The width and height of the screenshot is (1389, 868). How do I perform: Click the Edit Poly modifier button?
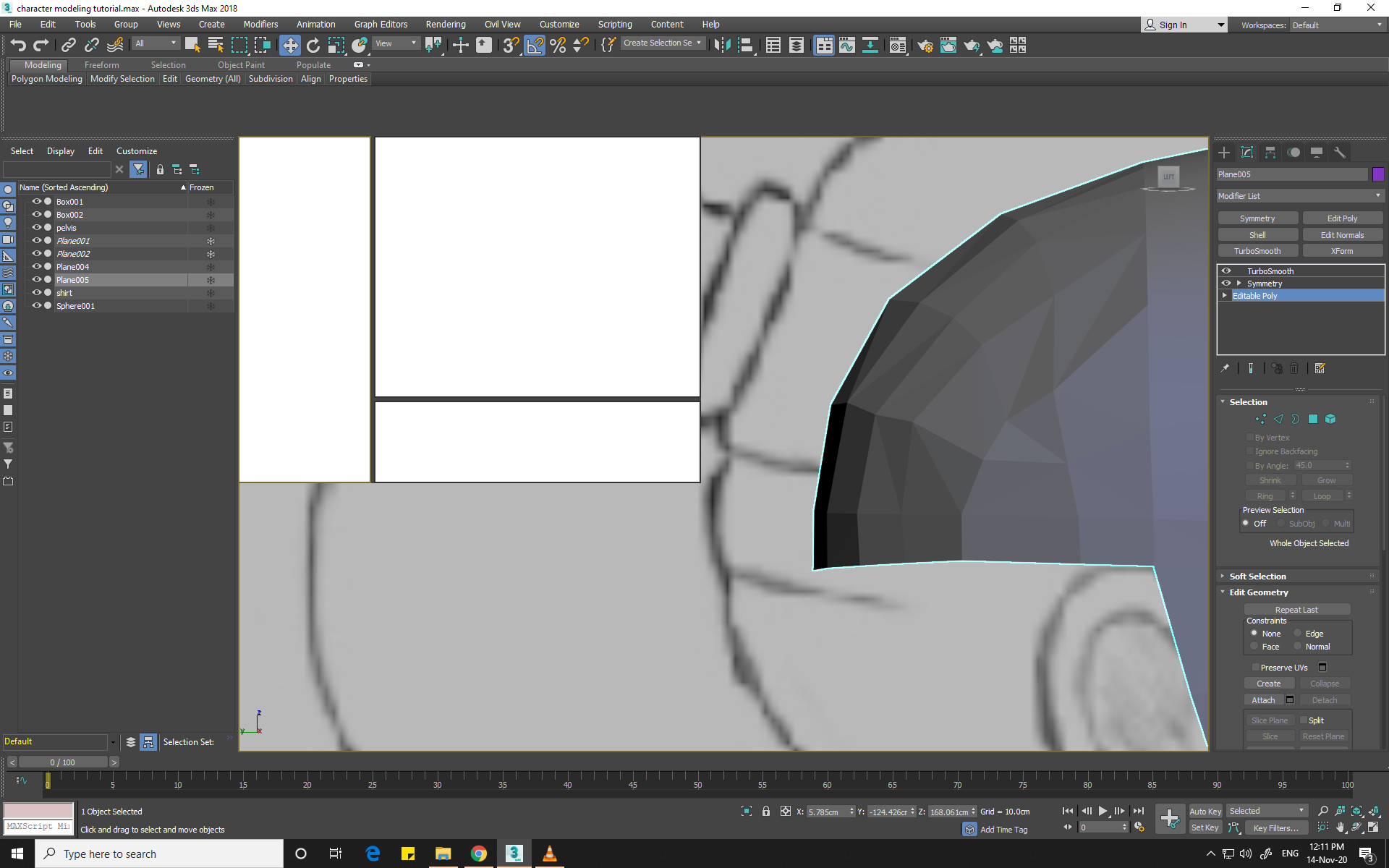[x=1341, y=218]
